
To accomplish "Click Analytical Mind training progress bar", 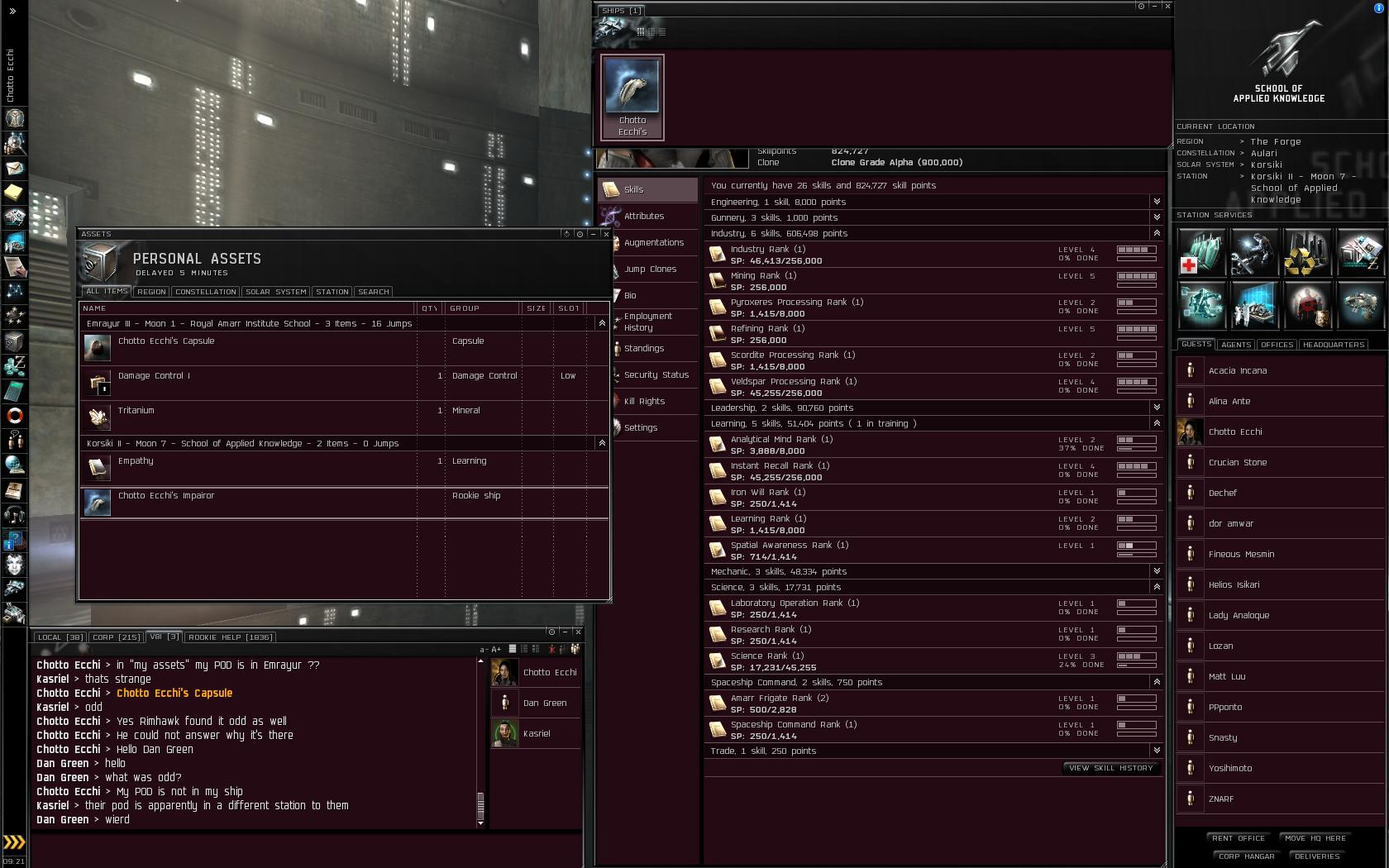I will click(x=1137, y=449).
